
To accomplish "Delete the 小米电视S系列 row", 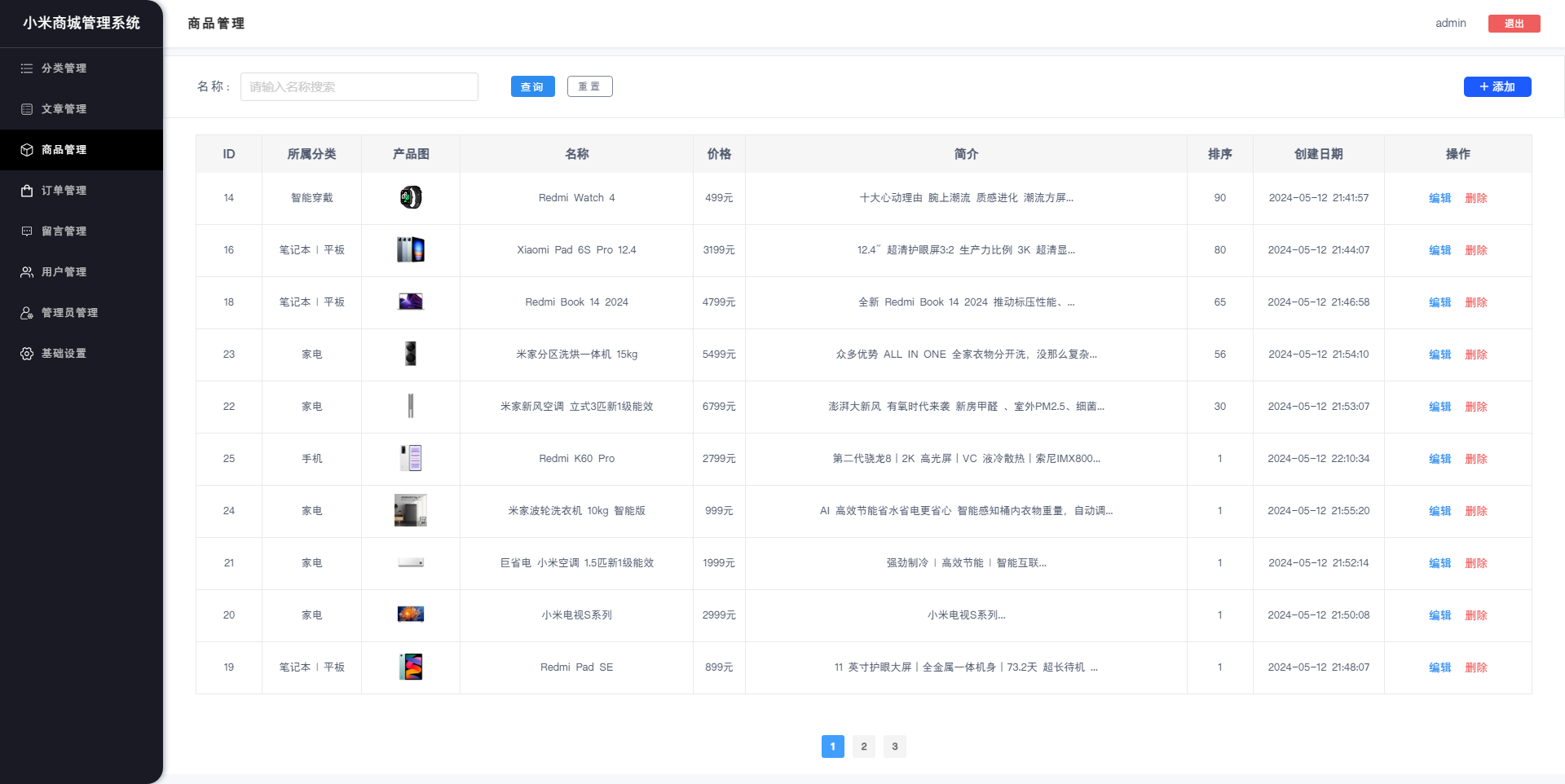I will (1476, 615).
